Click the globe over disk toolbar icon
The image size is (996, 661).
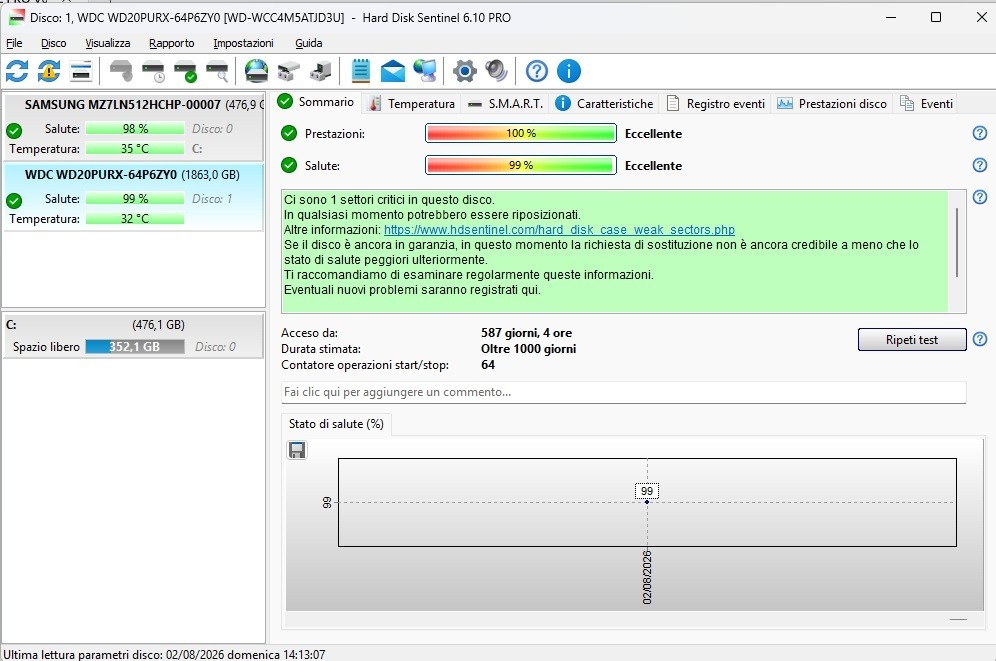coord(257,71)
